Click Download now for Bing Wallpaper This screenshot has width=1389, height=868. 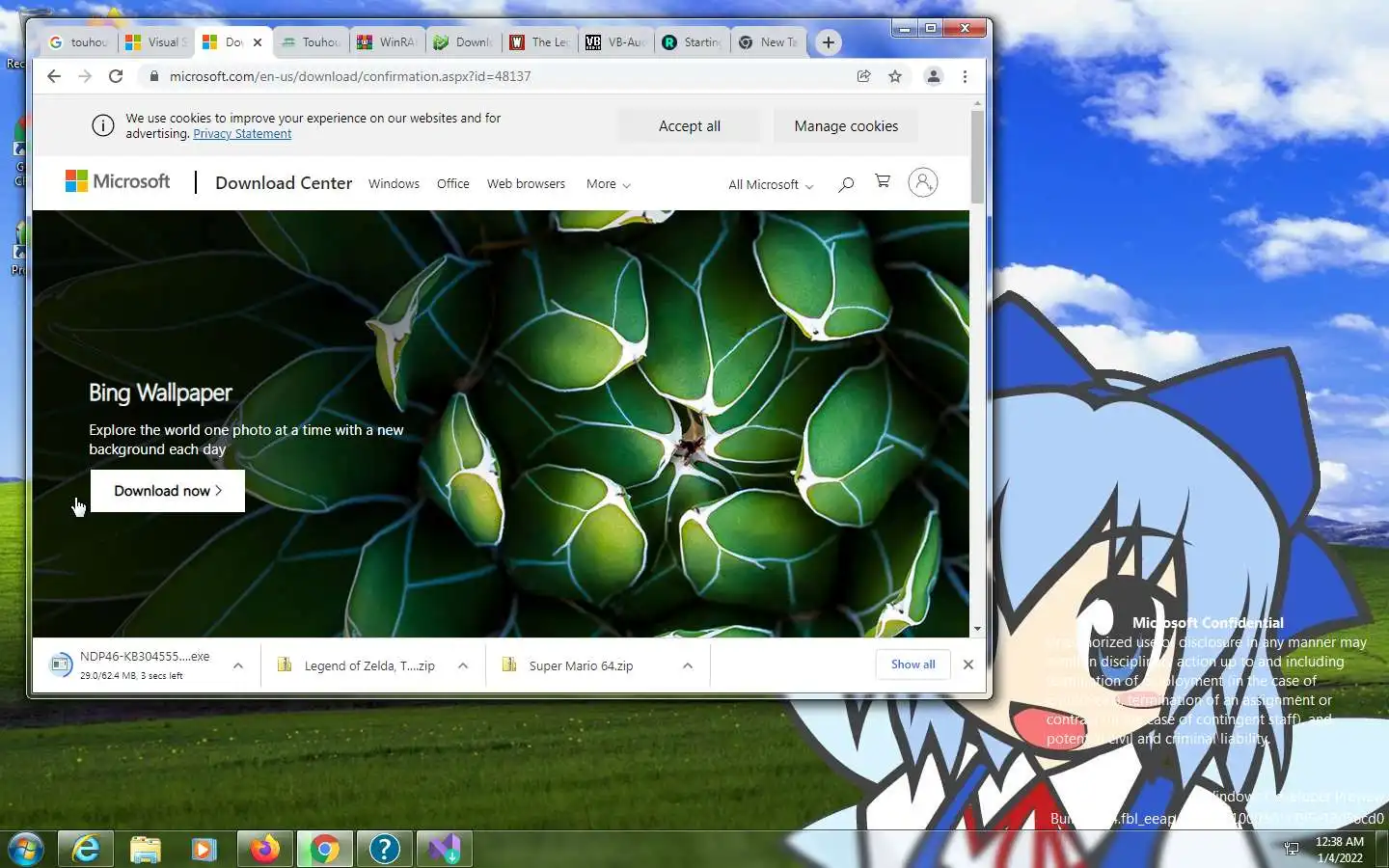tap(168, 491)
